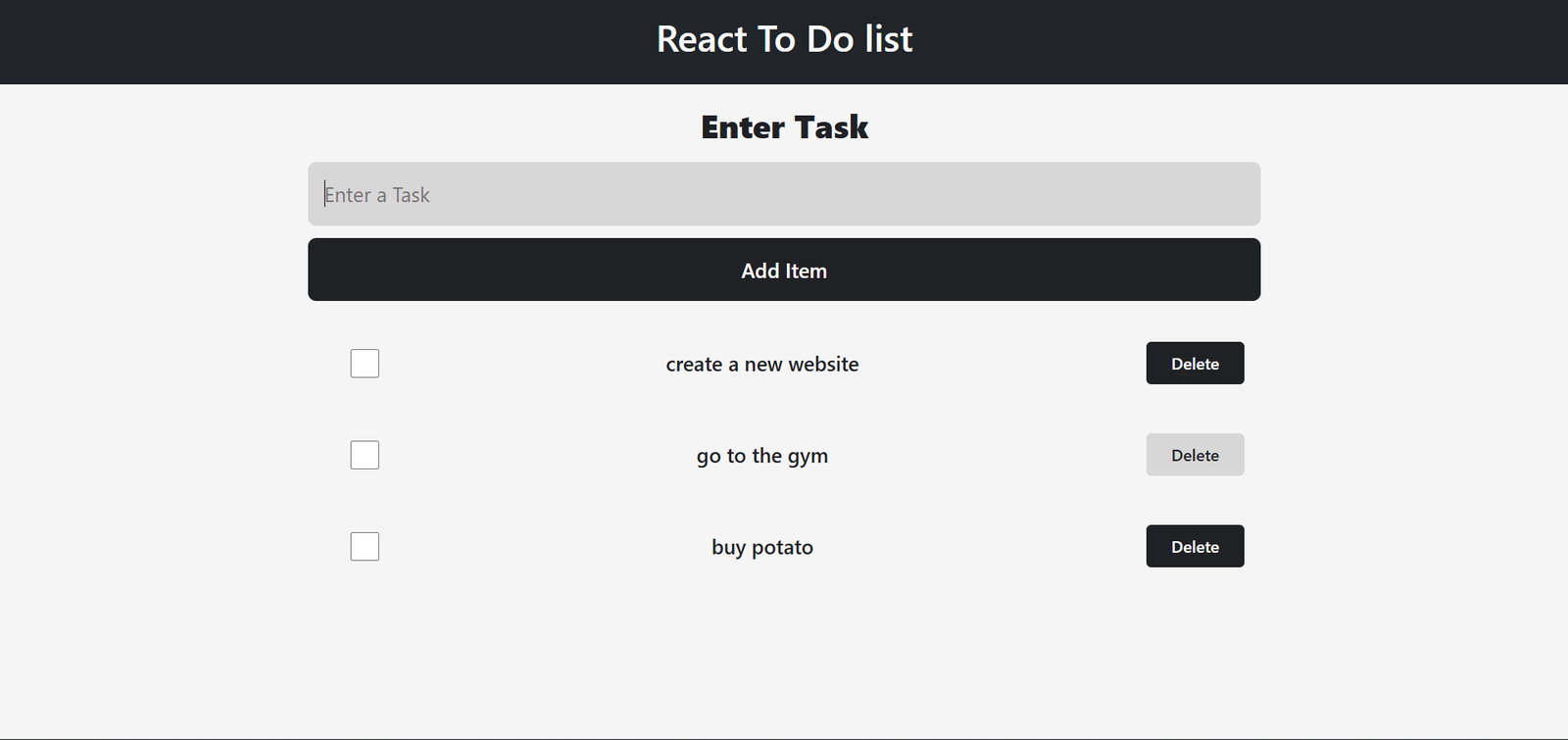Tick the 'go to the gym' checkbox
1568x740 pixels.
365,455
